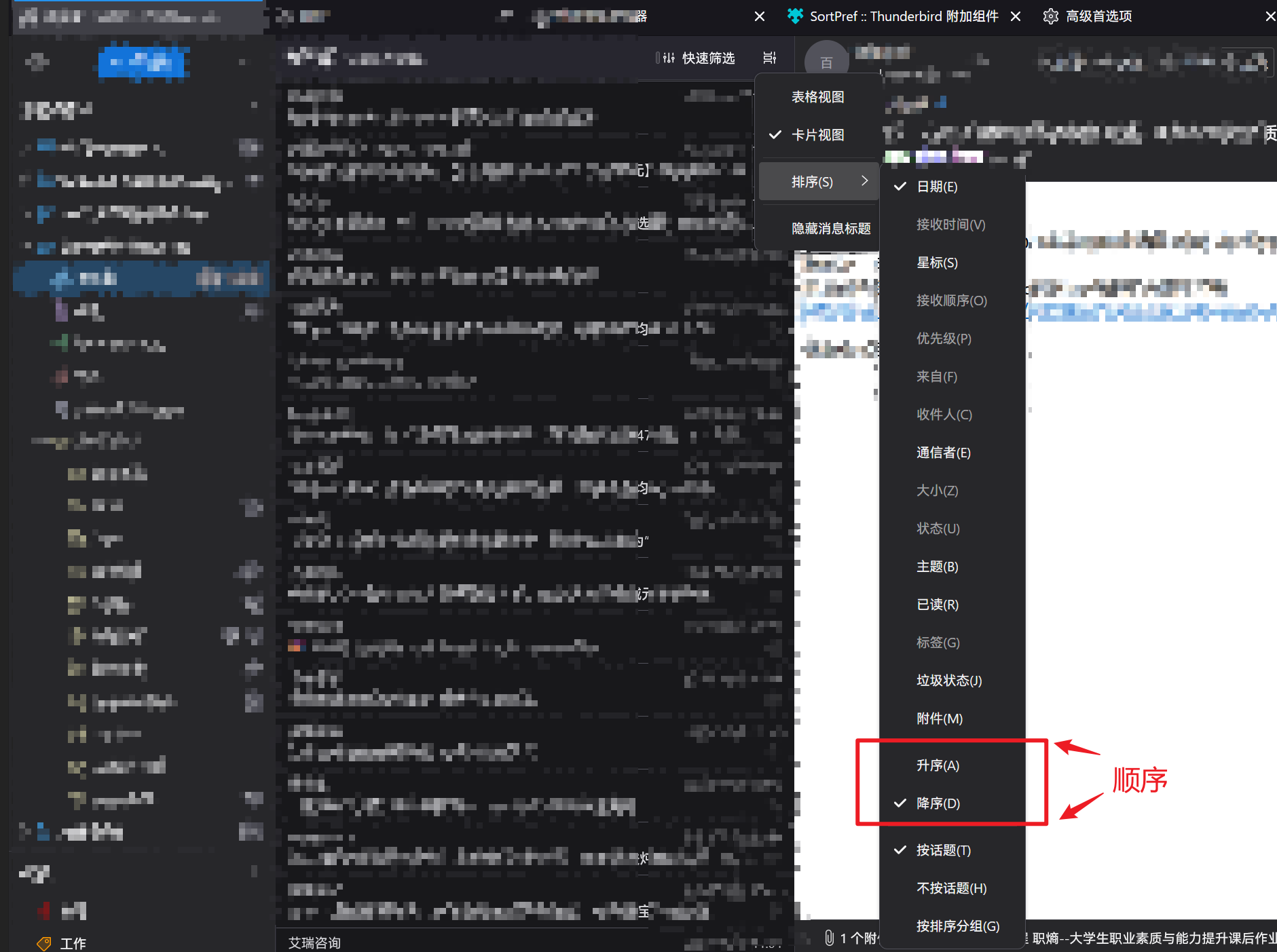Click 隐藏消息标题 to hide message header

point(830,229)
